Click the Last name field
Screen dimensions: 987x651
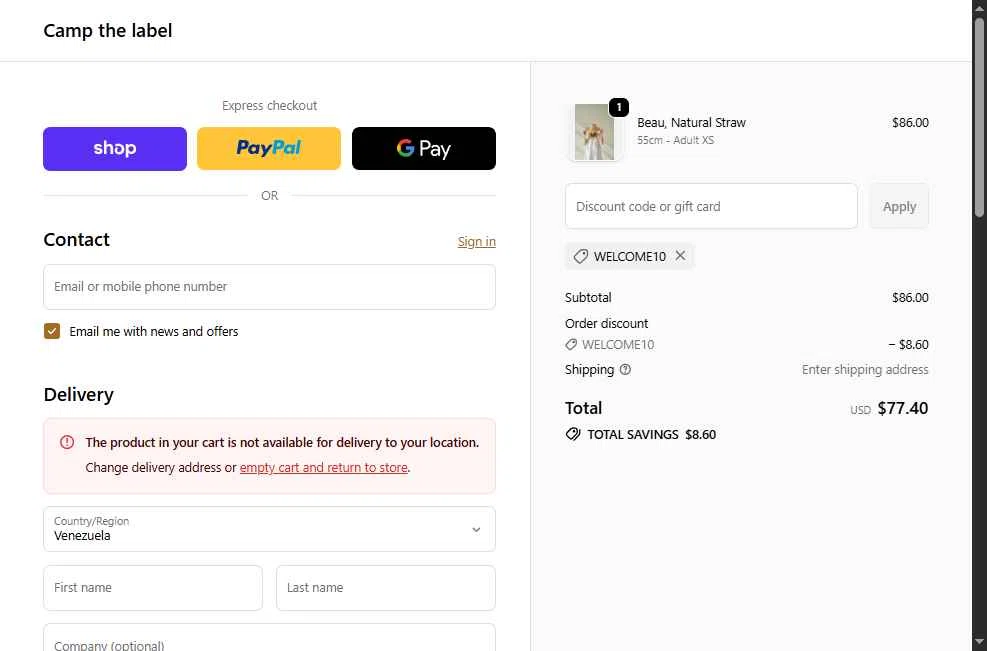(x=386, y=588)
